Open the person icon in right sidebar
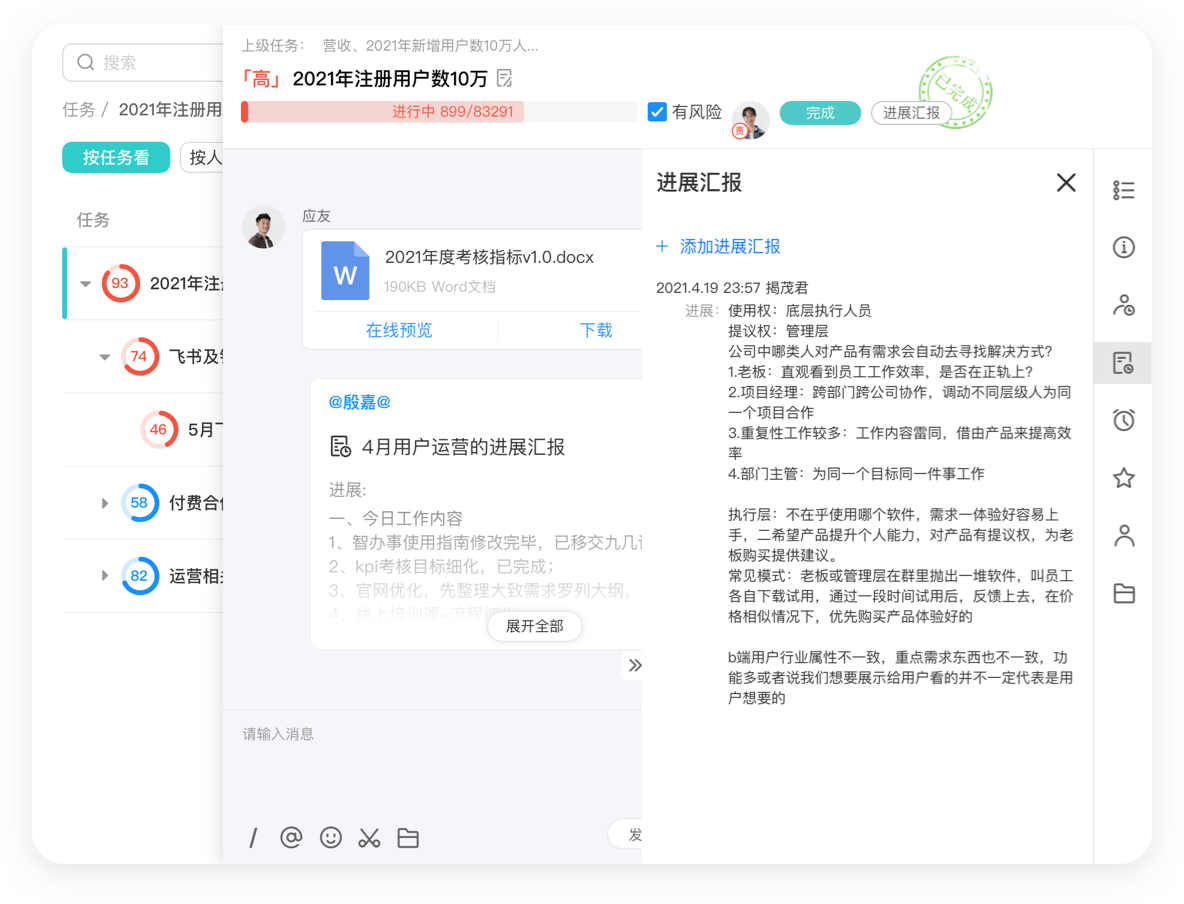Screen dimensions: 1184x904 tap(1124, 535)
